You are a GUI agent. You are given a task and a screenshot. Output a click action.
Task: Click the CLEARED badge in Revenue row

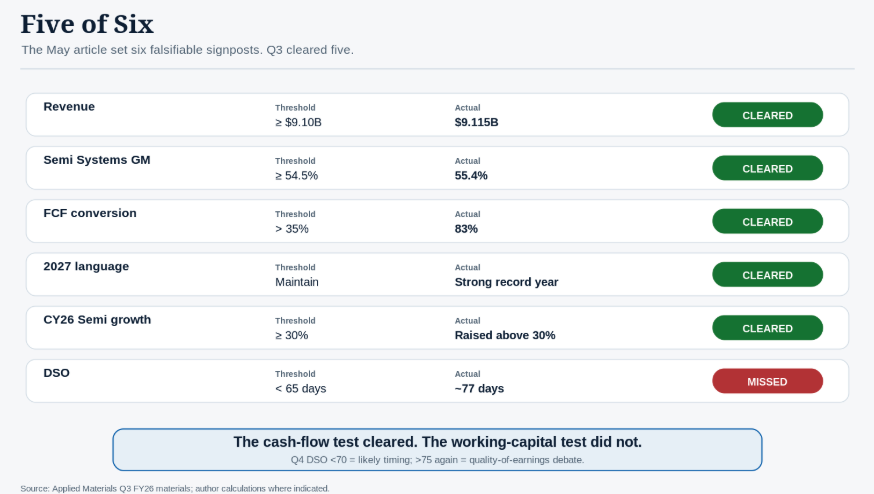tap(767, 115)
